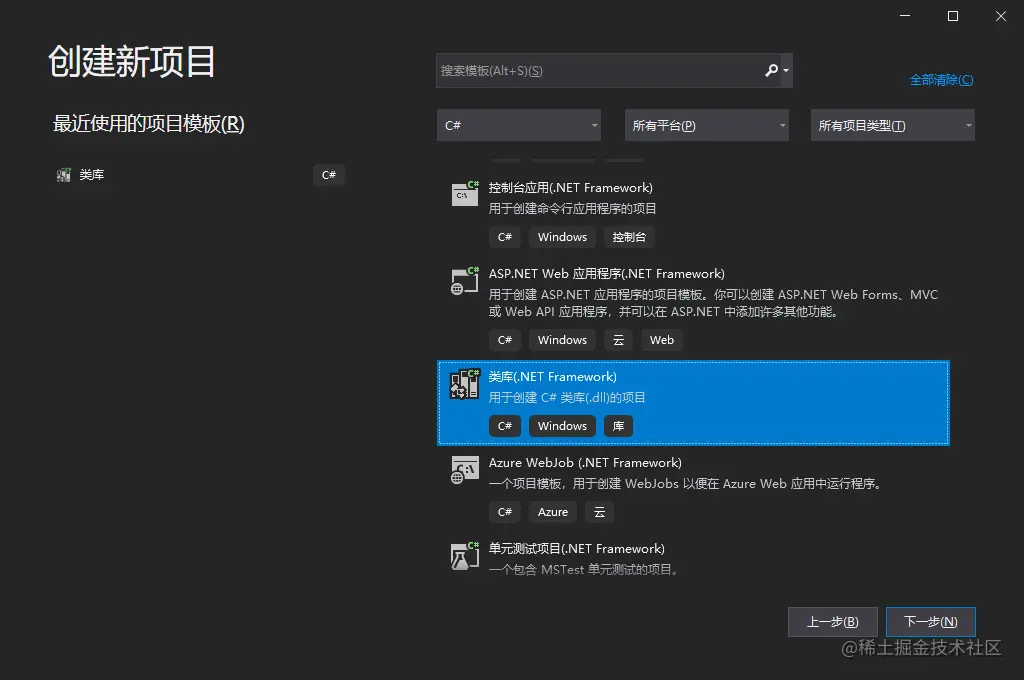Click 云 tag under ASP.NET template
Viewport: 1024px width, 680px height.
[x=618, y=340]
